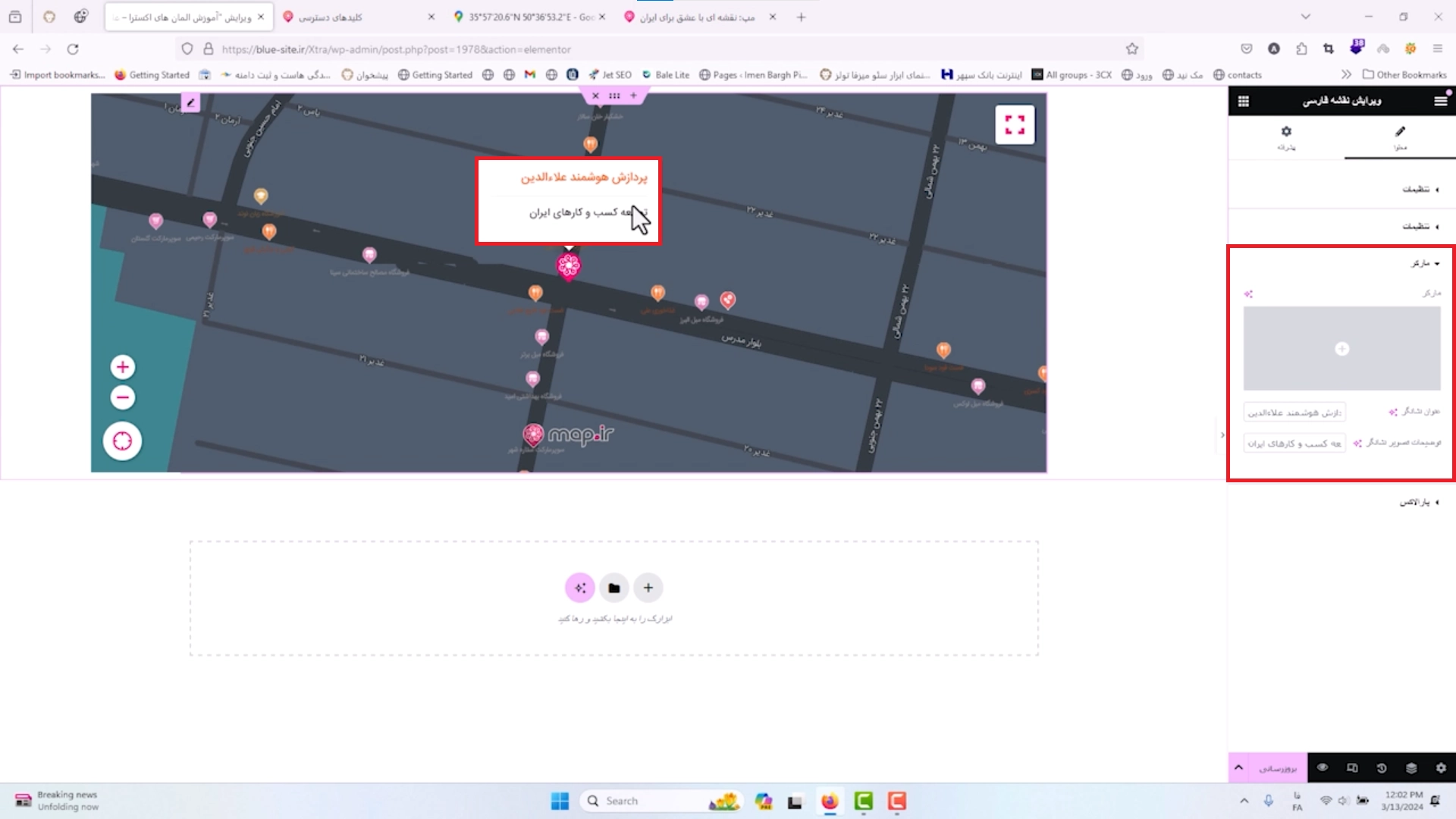Viewport: 1456px width, 819px height.
Task: Show hidden system tray icons
Action: (x=1244, y=801)
